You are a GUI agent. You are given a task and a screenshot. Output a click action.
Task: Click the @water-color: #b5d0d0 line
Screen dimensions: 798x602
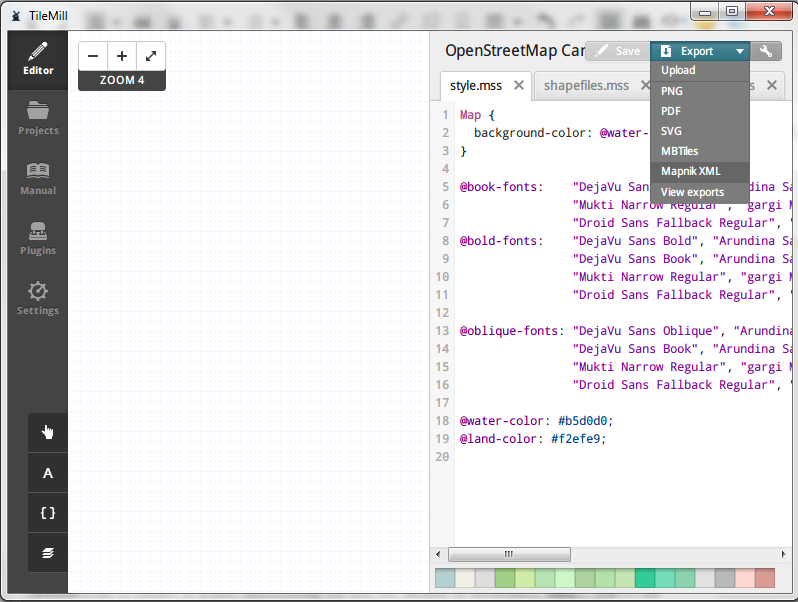536,421
